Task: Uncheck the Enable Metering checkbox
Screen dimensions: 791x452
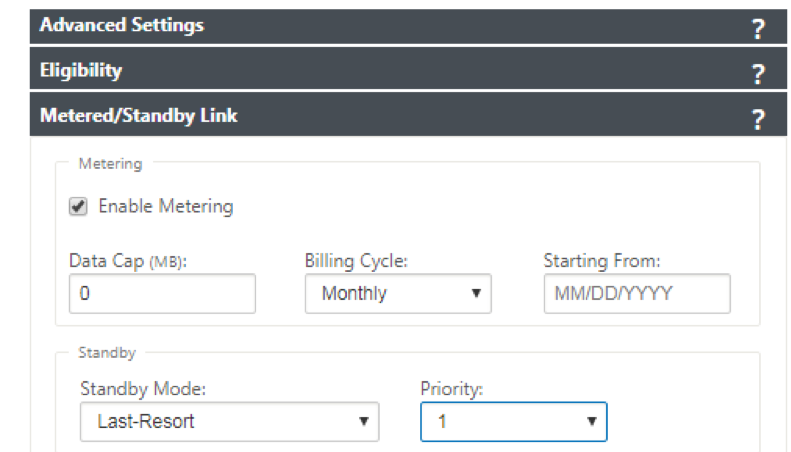Action: point(78,206)
